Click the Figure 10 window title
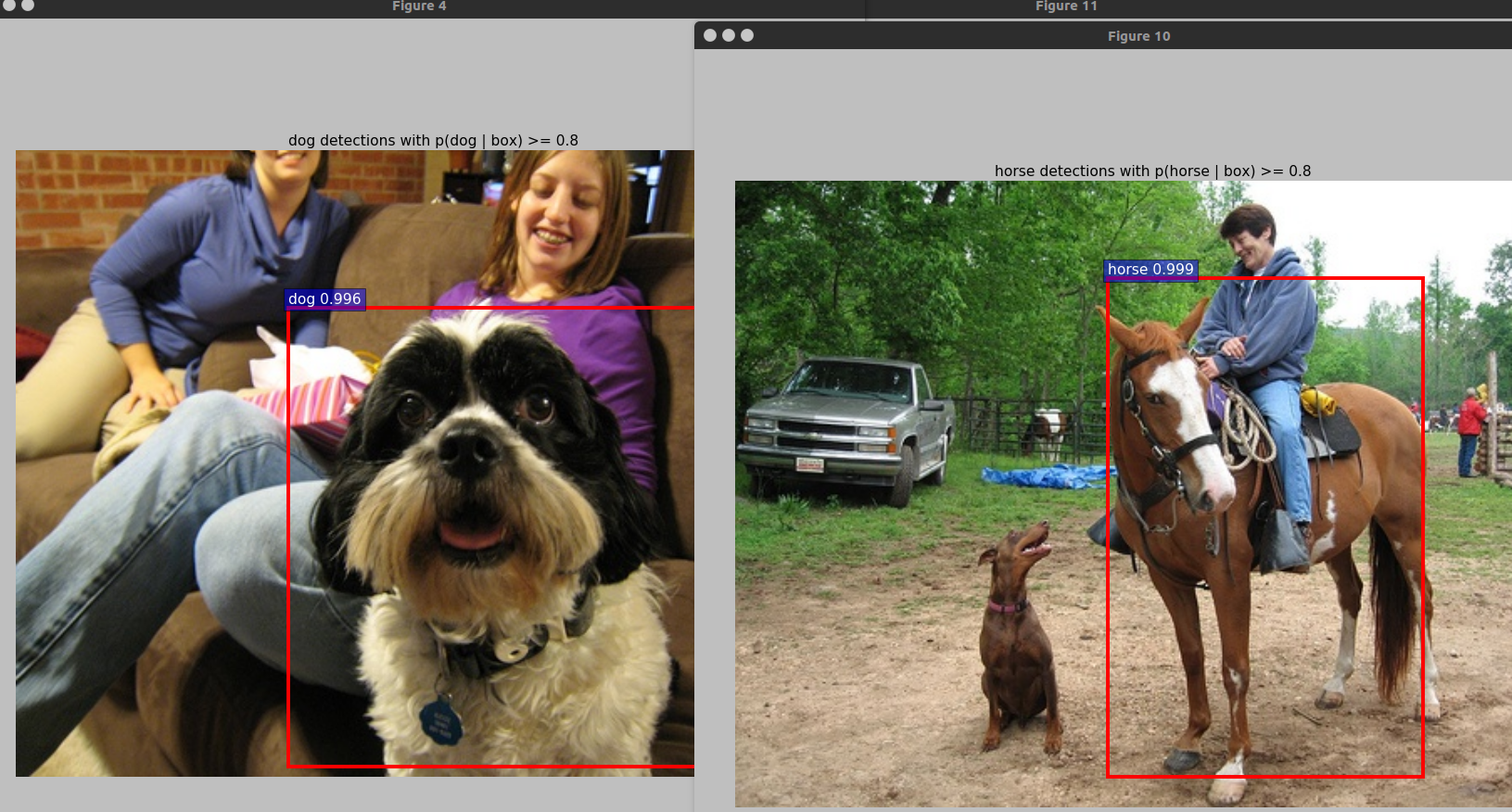Image resolution: width=1512 pixels, height=812 pixels. pyautogui.click(x=1138, y=36)
